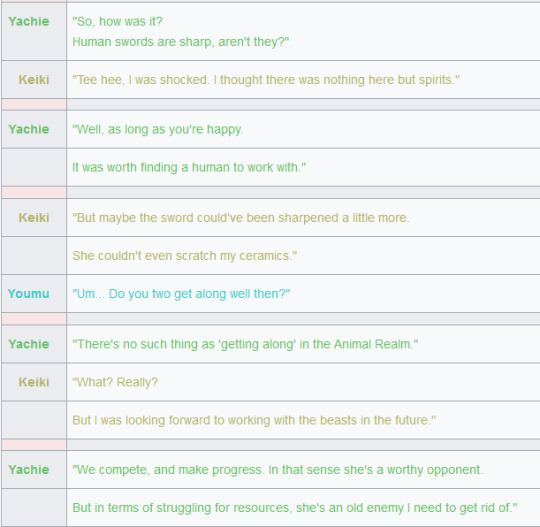Click the line about struggling for resources
The width and height of the screenshot is (540, 527).
click(x=295, y=508)
